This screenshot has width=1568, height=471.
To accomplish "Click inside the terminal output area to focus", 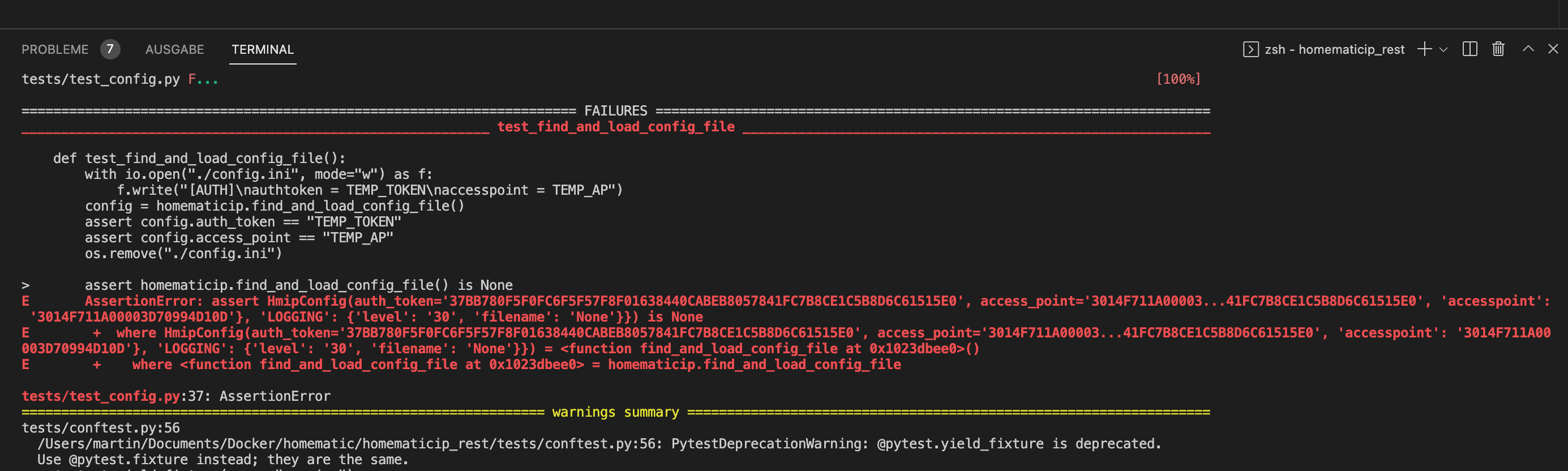I will pyautogui.click(x=730, y=243).
